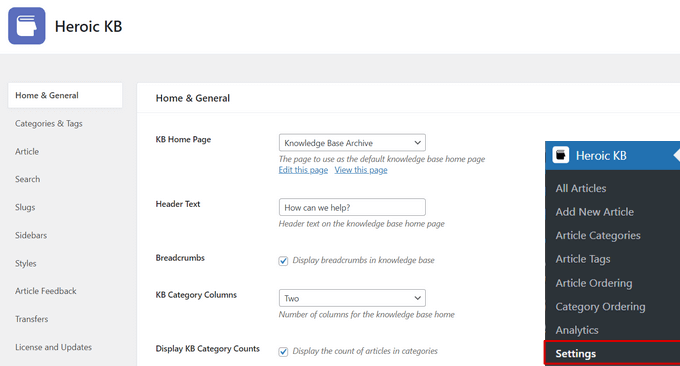Expand the KB Category Columns dropdown
This screenshot has height=366, width=680.
tap(352, 298)
